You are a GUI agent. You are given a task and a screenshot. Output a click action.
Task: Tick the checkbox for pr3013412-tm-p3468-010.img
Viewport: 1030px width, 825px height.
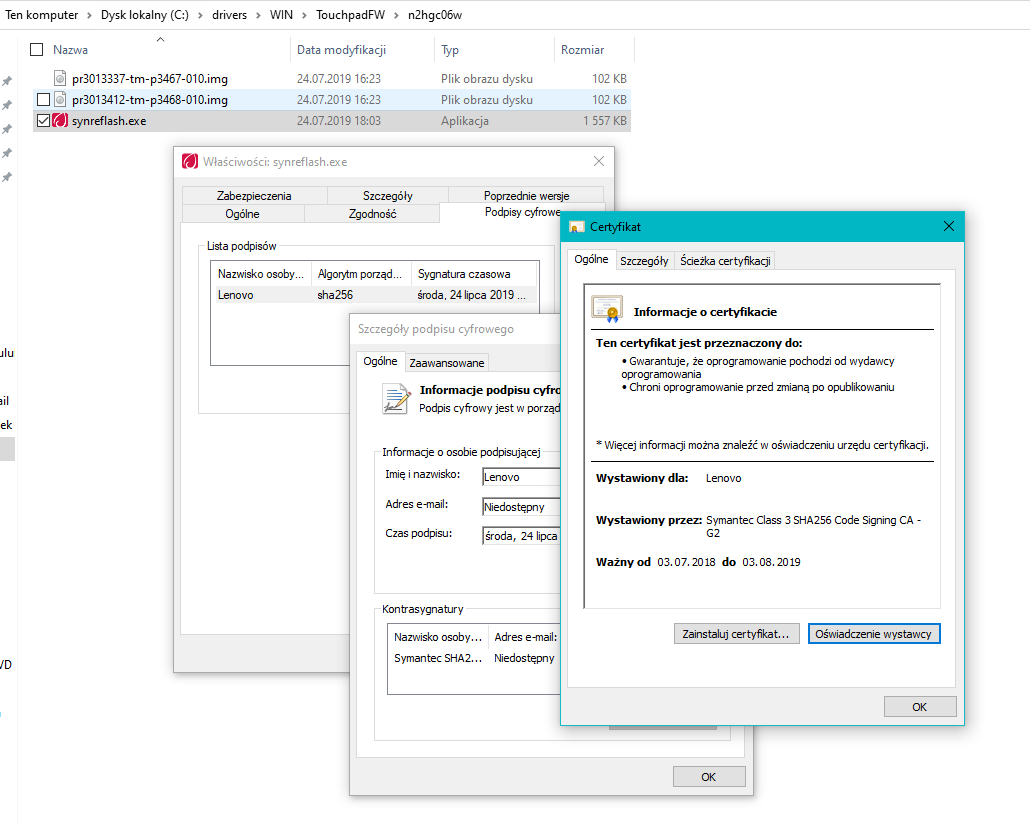43,100
